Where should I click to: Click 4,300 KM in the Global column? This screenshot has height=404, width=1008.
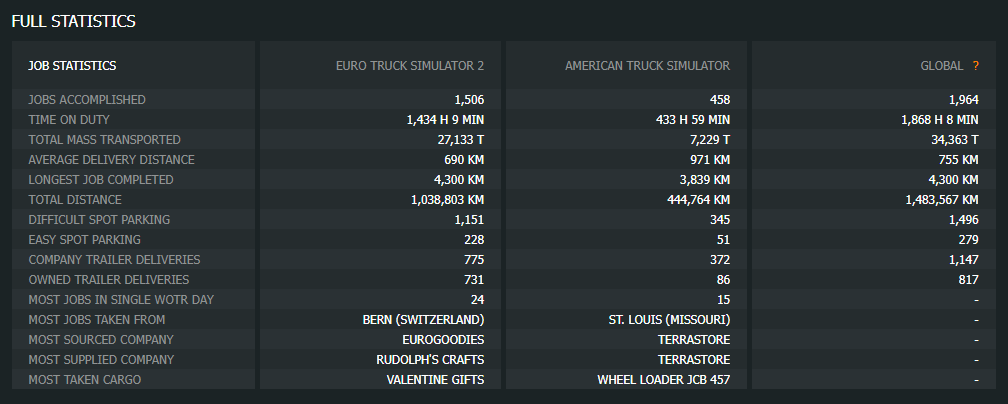(953, 179)
